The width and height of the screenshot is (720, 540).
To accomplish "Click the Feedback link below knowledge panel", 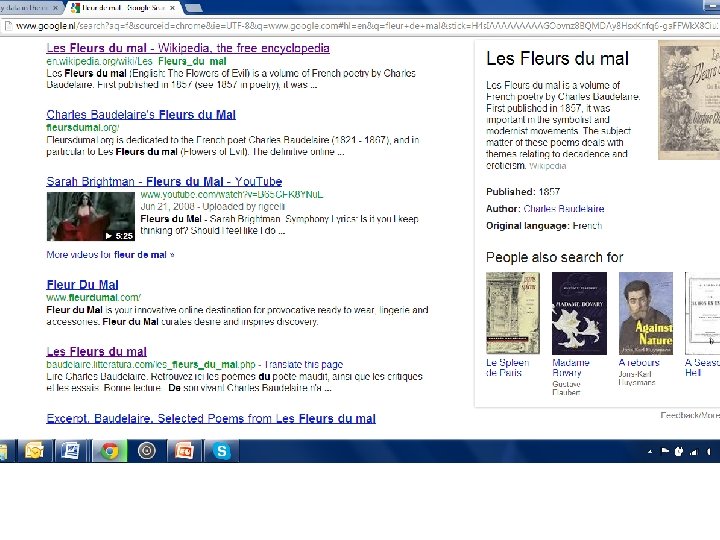I will [678, 415].
